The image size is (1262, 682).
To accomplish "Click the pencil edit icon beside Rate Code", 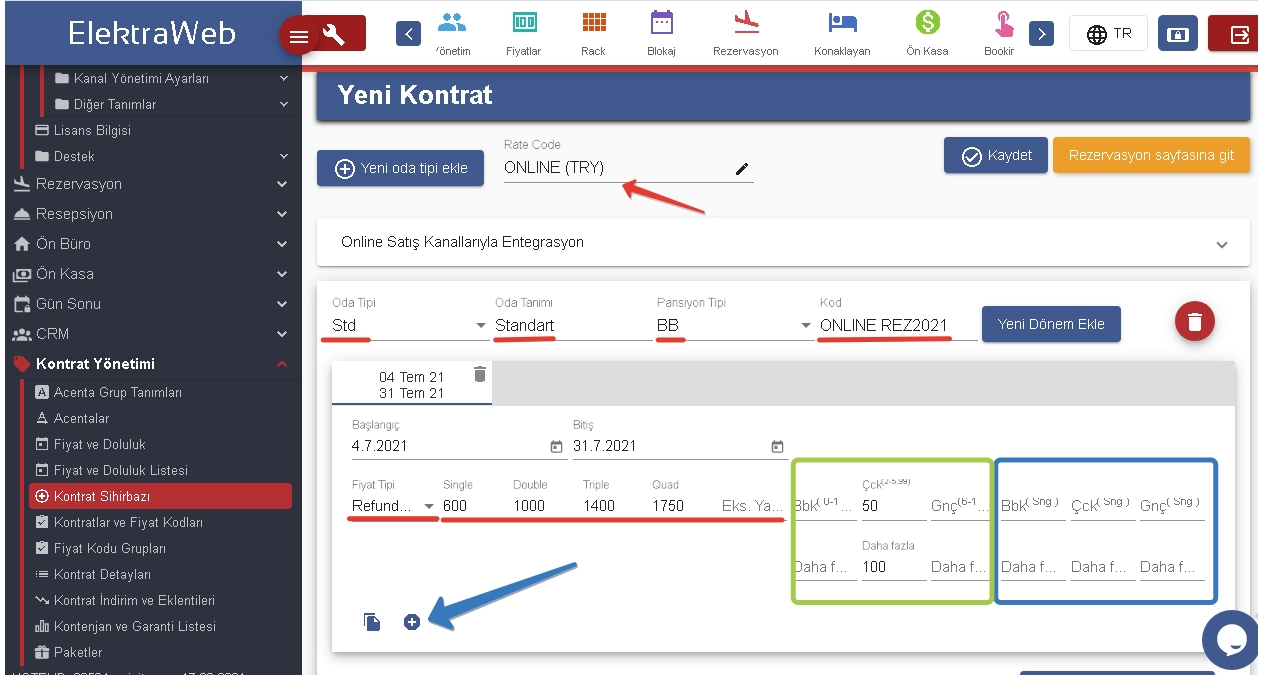I will pos(741,169).
